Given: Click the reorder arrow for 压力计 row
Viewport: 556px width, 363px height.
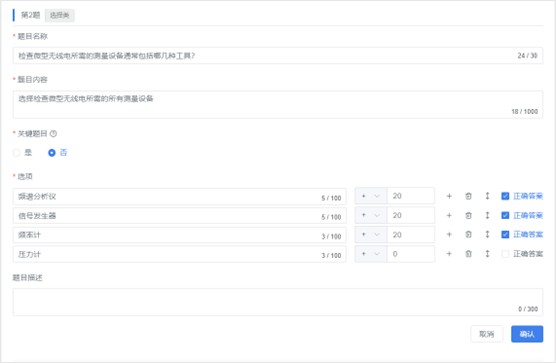Looking at the screenshot, I should click(487, 254).
